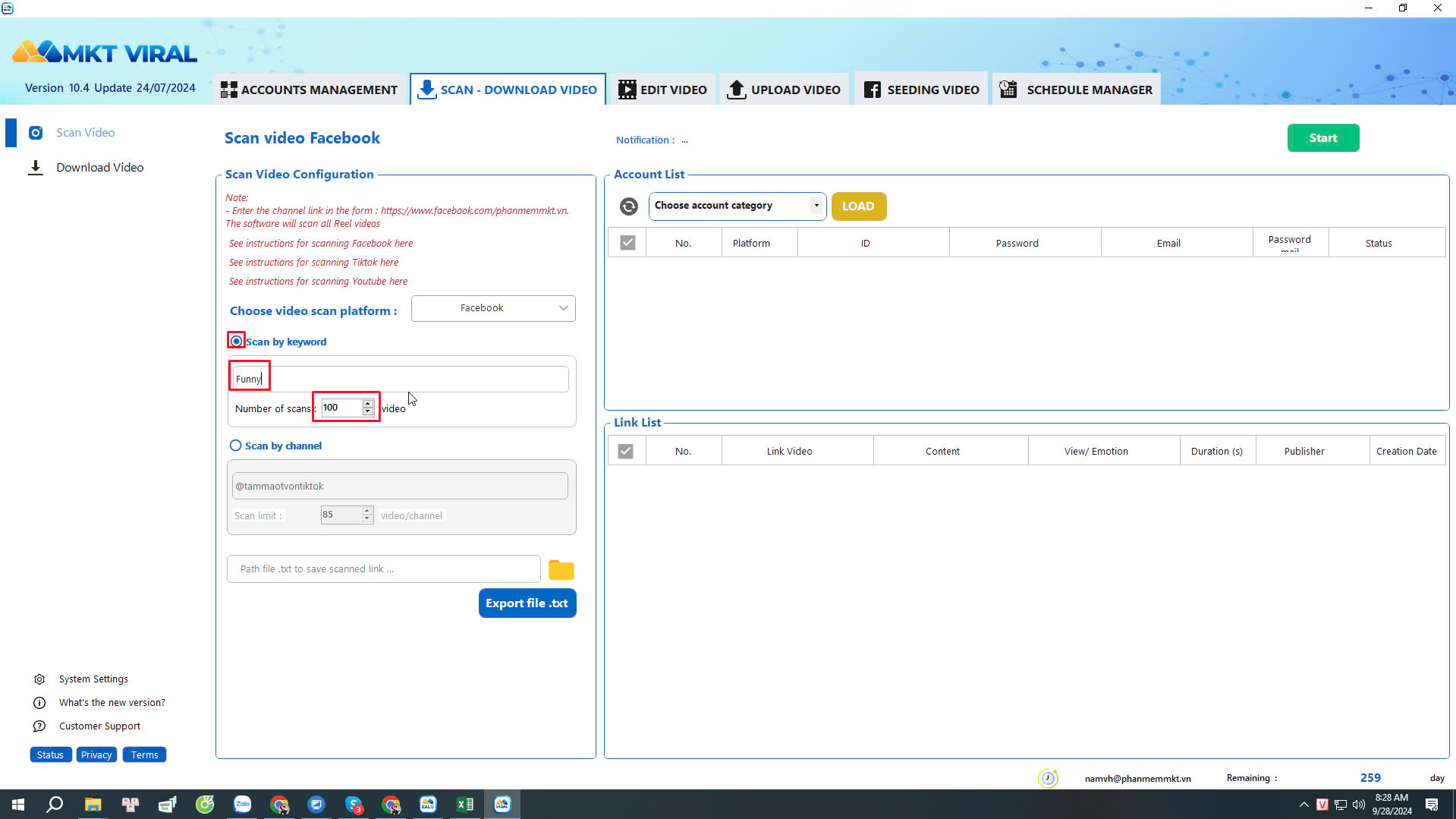Open the Excel taskbar icon
This screenshot has width=1456, height=819.
click(465, 805)
